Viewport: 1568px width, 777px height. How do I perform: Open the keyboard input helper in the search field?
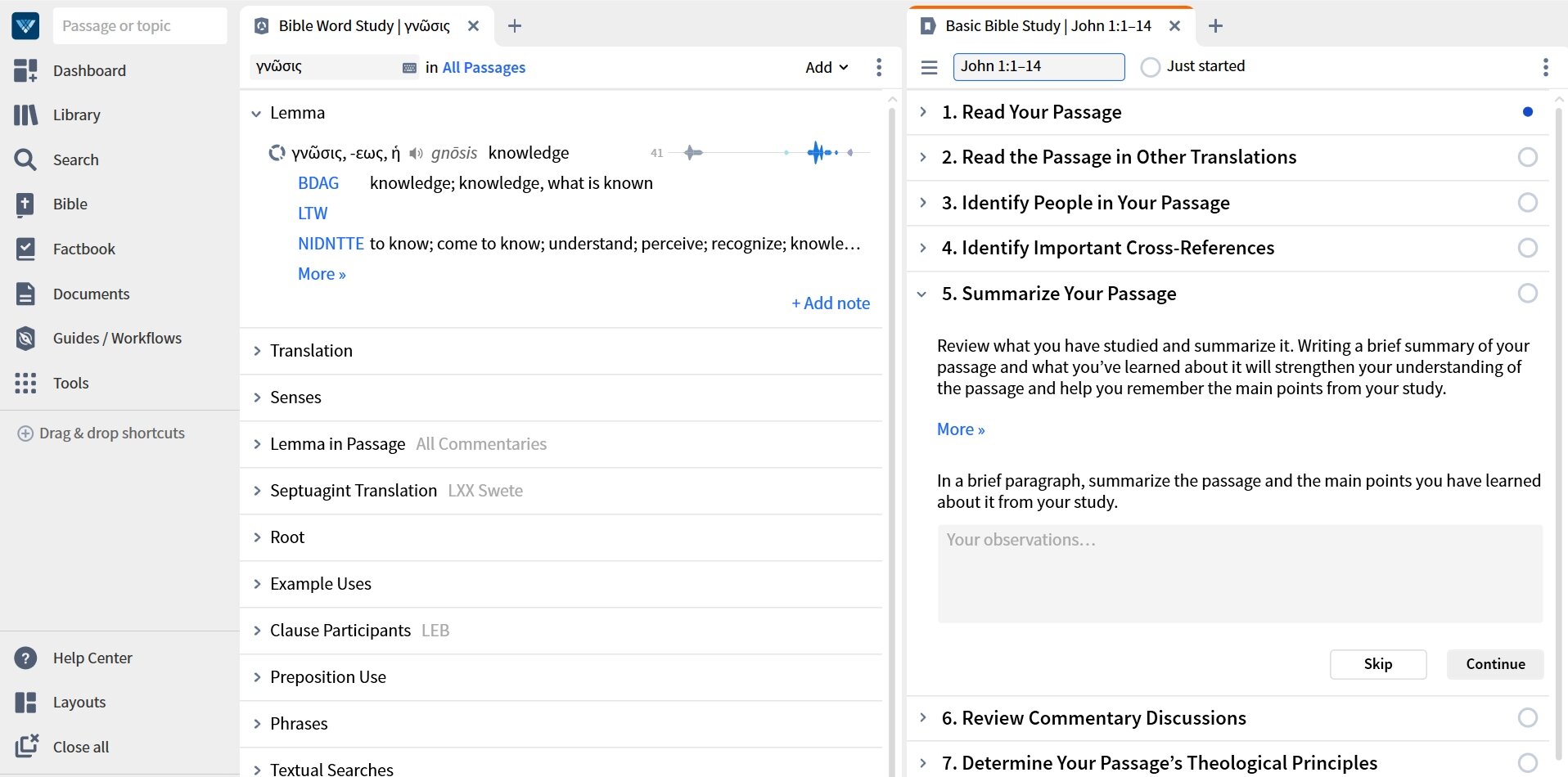click(x=407, y=67)
